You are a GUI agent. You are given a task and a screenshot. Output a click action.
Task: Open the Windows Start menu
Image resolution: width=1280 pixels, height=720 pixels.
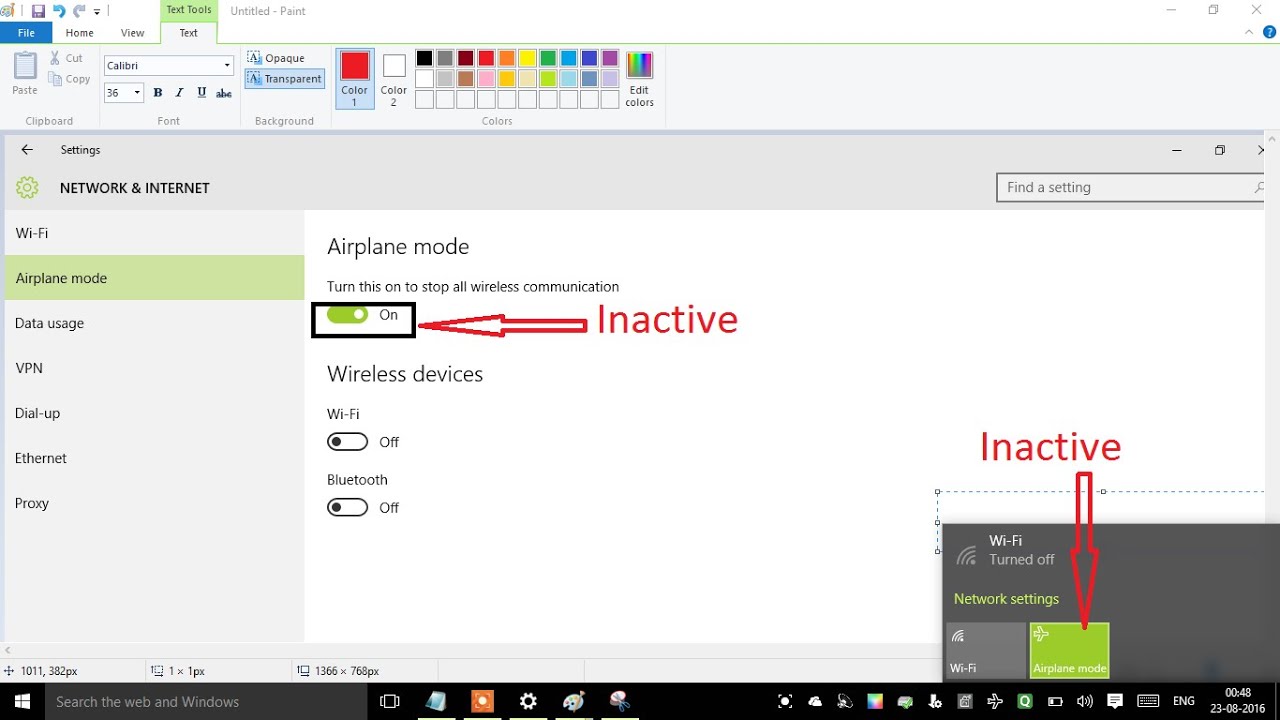point(22,701)
